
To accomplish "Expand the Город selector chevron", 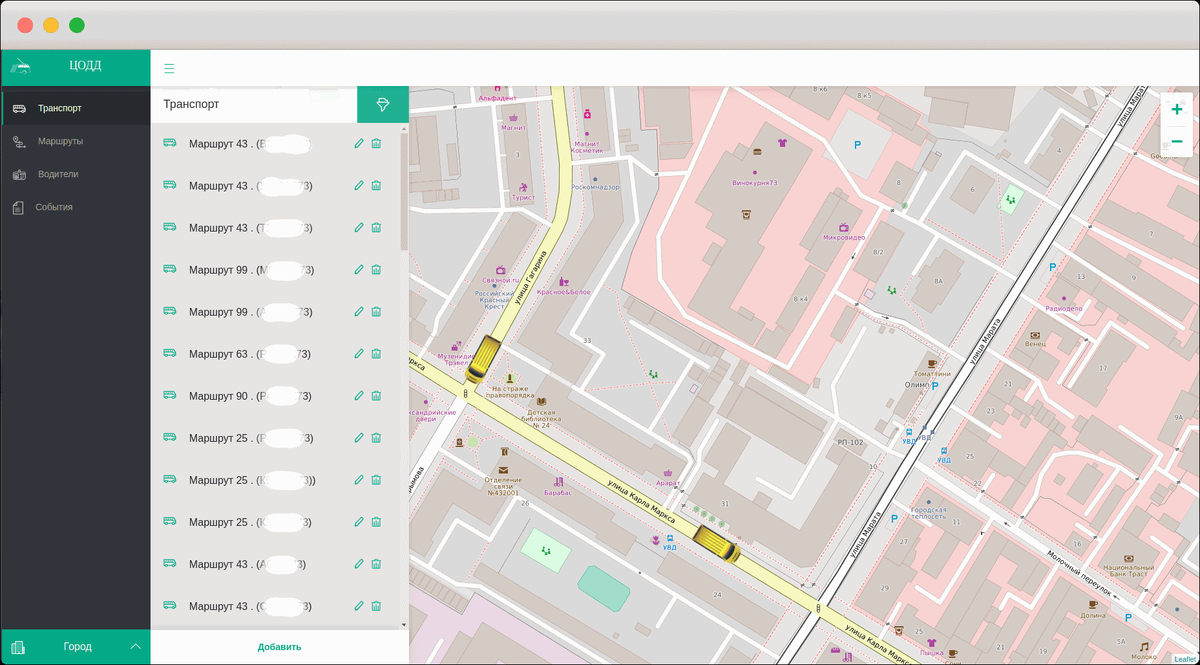I will [x=136, y=647].
